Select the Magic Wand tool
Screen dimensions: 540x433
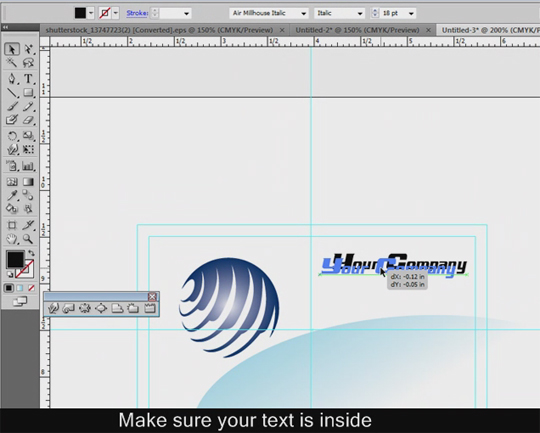(12, 63)
